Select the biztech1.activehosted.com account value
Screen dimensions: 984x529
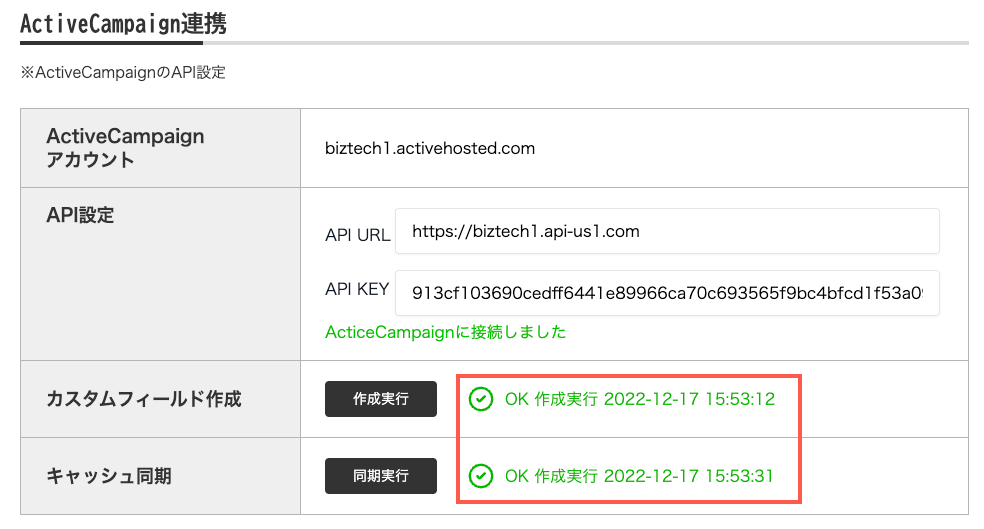[430, 148]
